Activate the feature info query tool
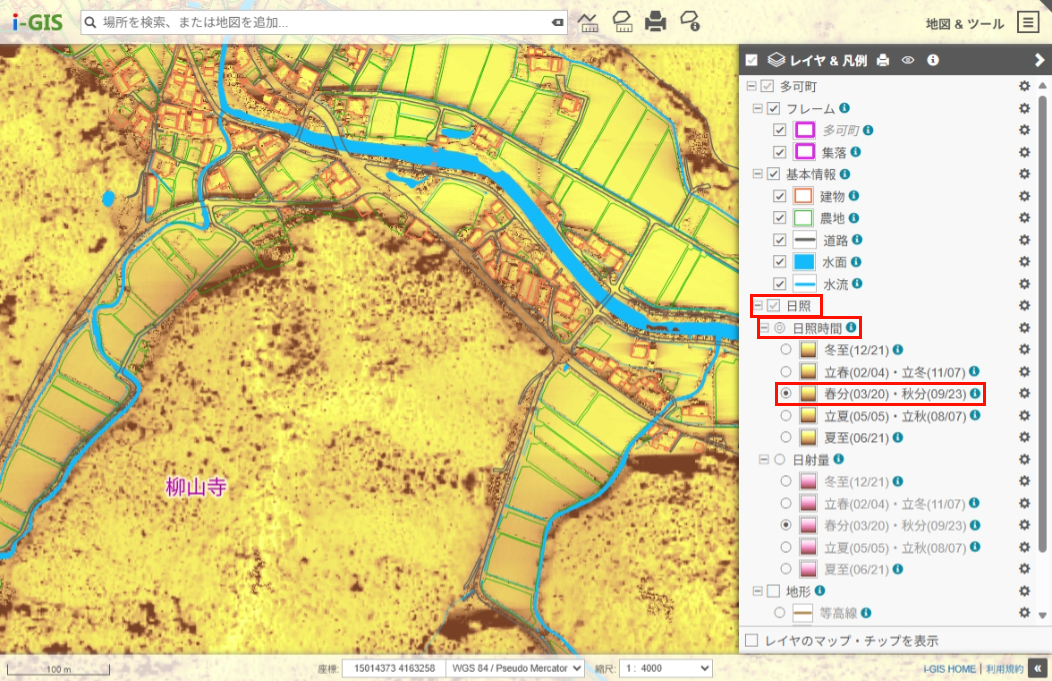Image resolution: width=1052 pixels, height=681 pixels. (x=690, y=21)
